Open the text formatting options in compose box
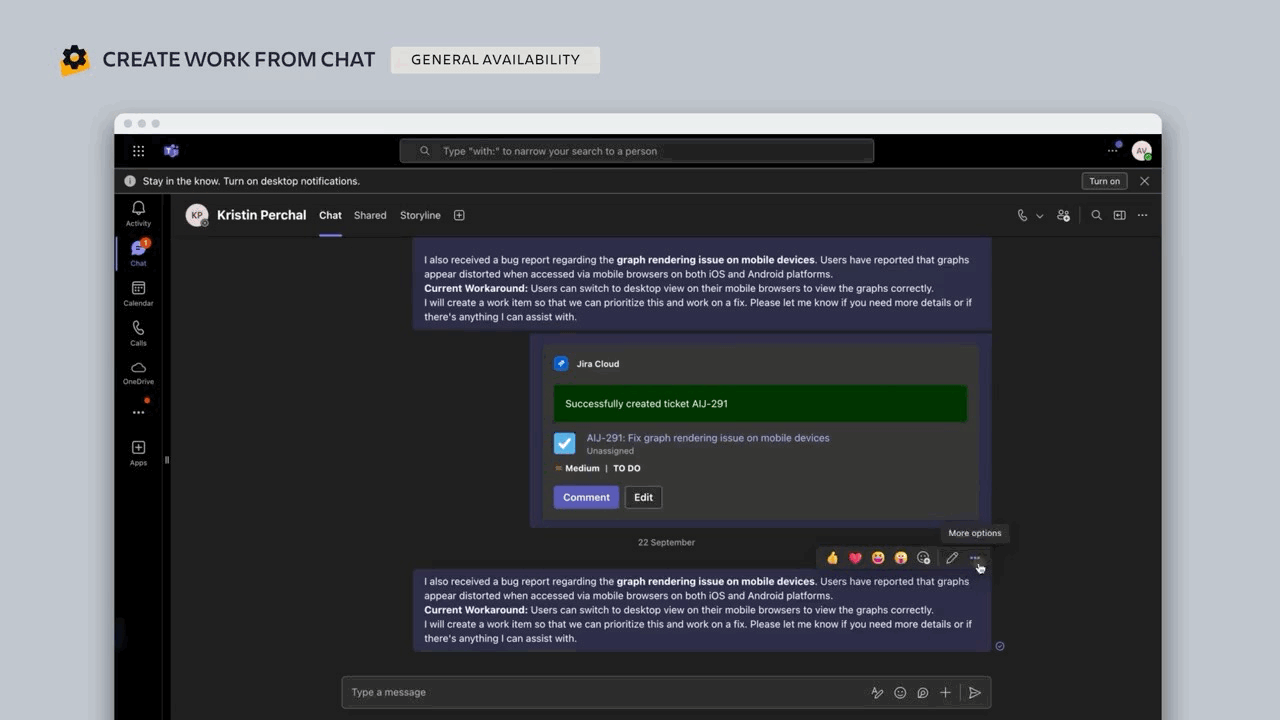 coord(877,692)
